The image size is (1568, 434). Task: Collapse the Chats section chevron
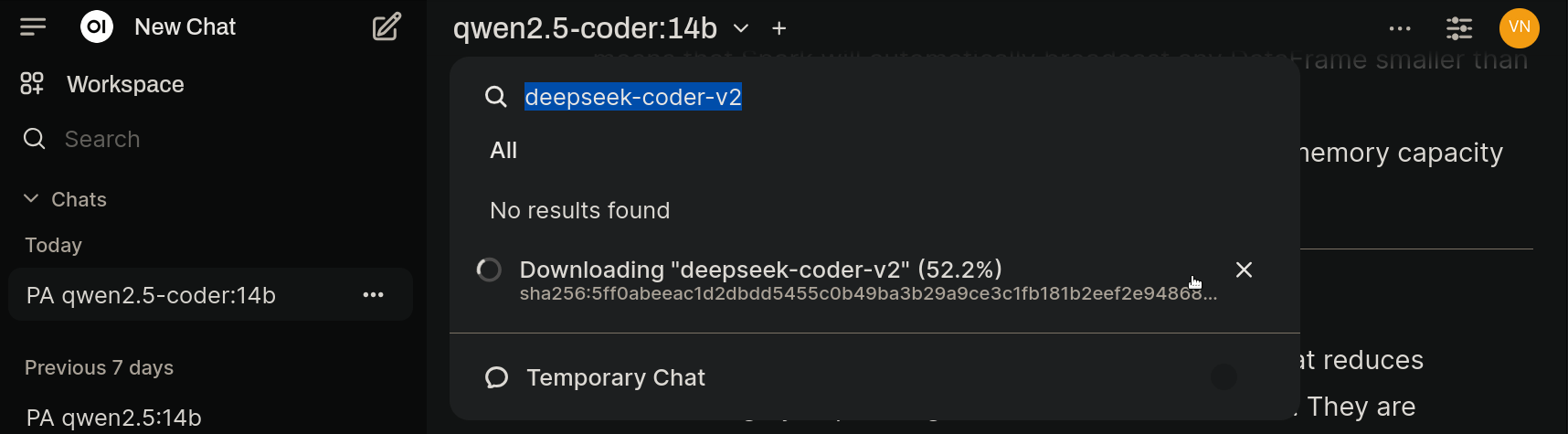pos(31,198)
